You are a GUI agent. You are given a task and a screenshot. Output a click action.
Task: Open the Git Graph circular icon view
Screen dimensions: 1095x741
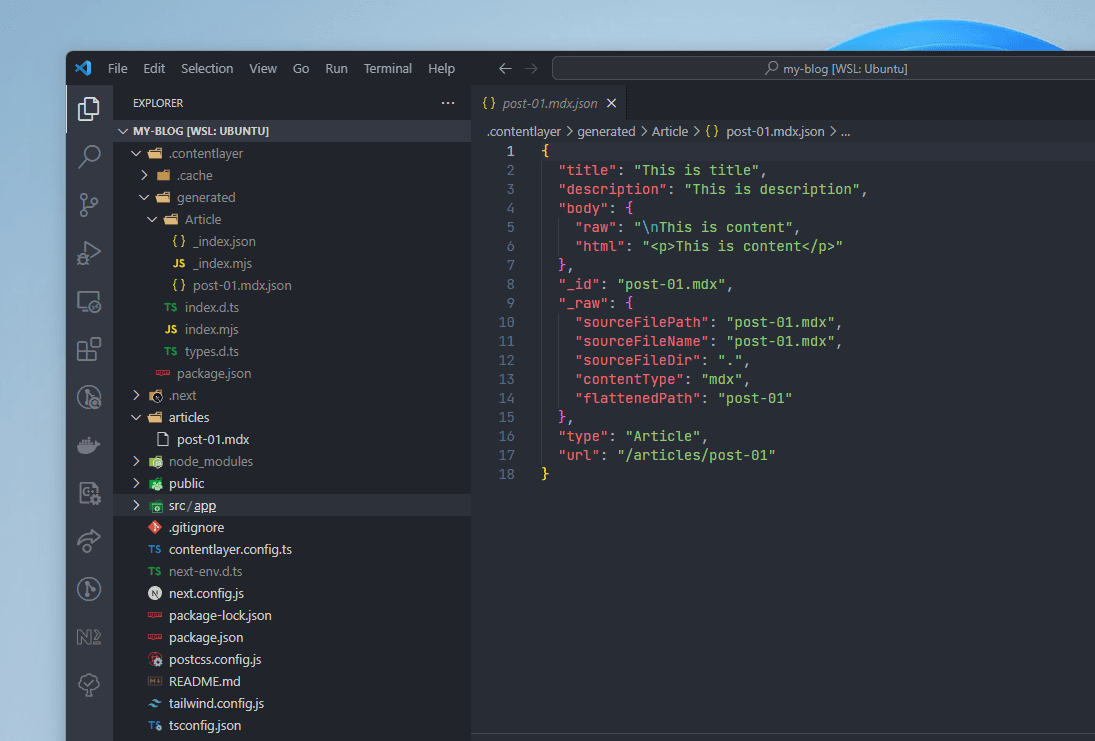click(x=89, y=589)
